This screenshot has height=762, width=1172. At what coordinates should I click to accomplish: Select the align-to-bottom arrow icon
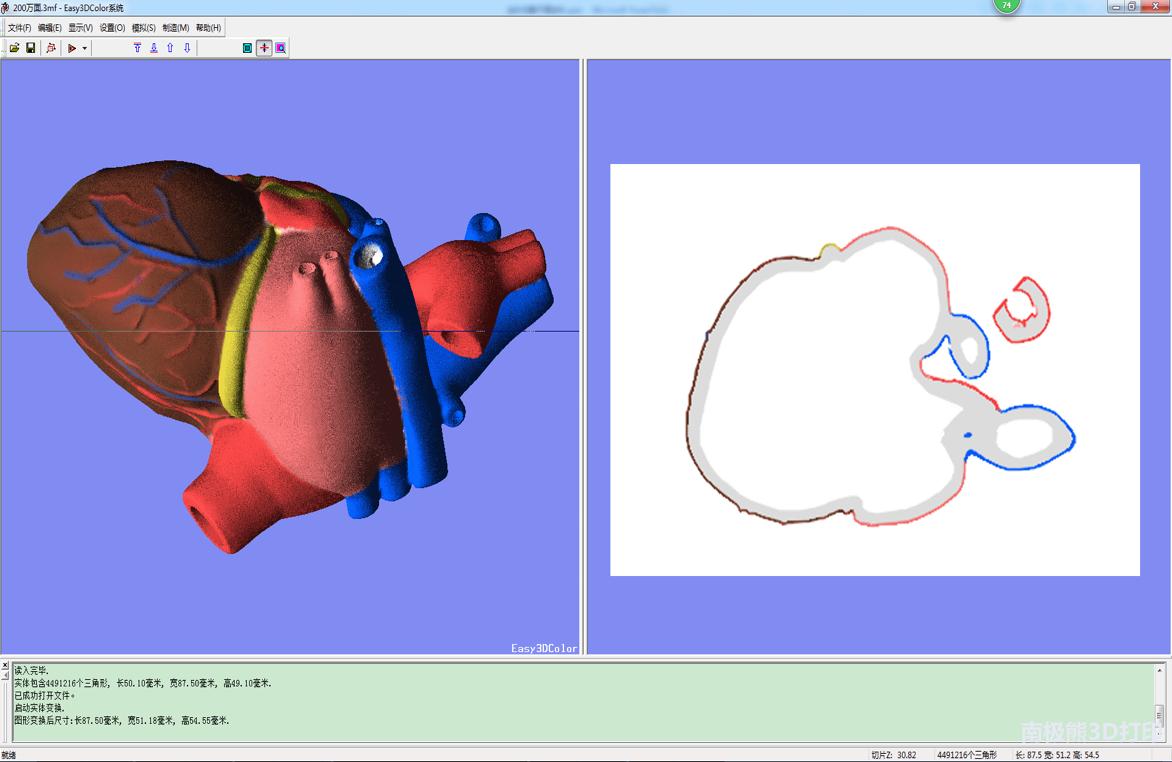click(153, 47)
